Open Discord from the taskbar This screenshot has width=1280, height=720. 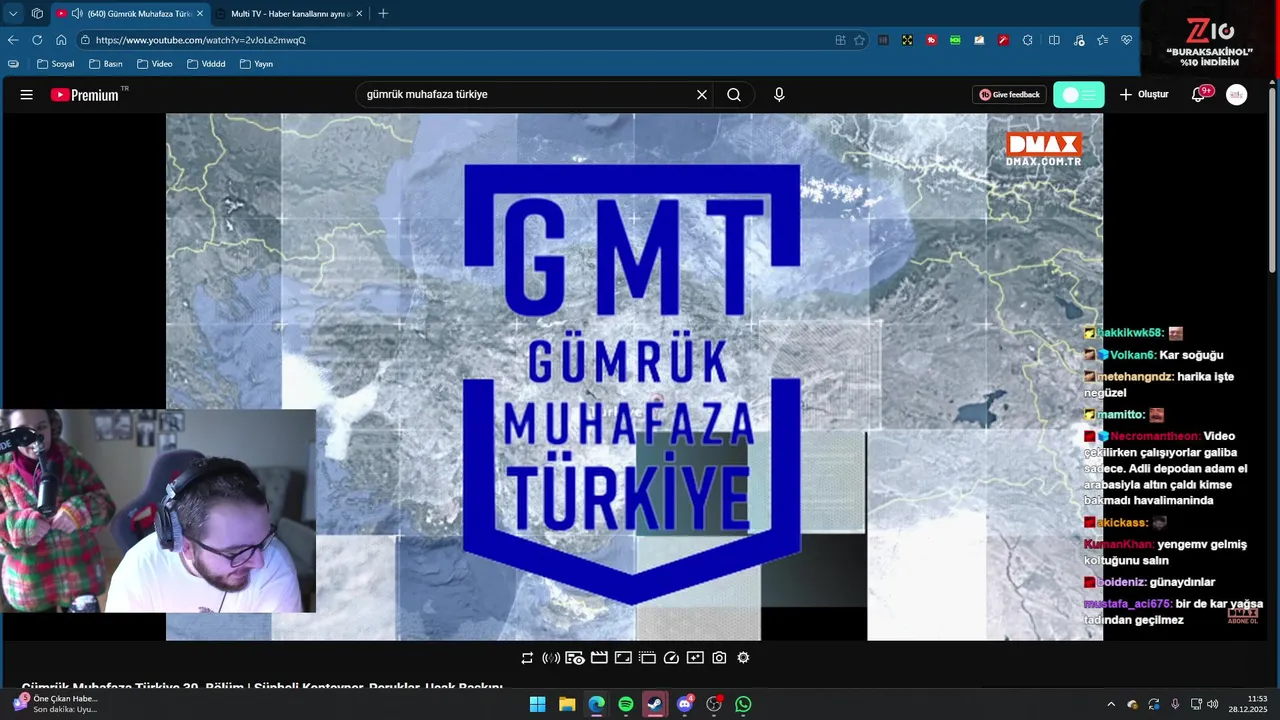(x=685, y=704)
